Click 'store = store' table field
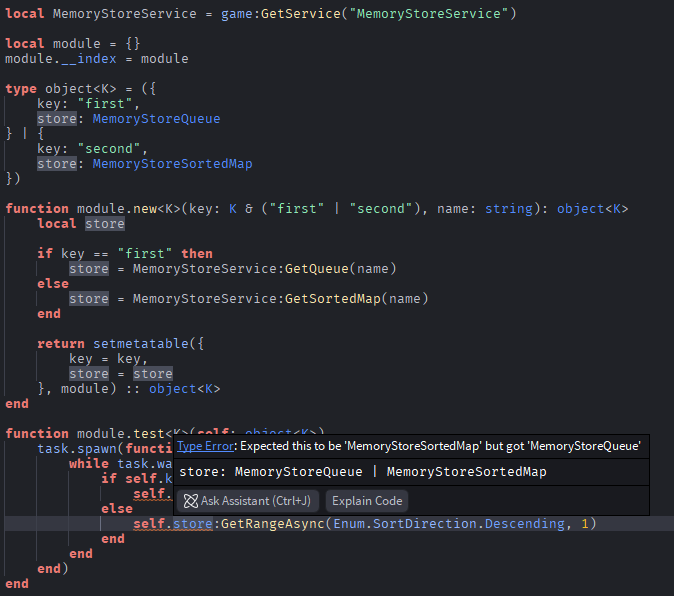This screenshot has width=674, height=596. [121, 374]
